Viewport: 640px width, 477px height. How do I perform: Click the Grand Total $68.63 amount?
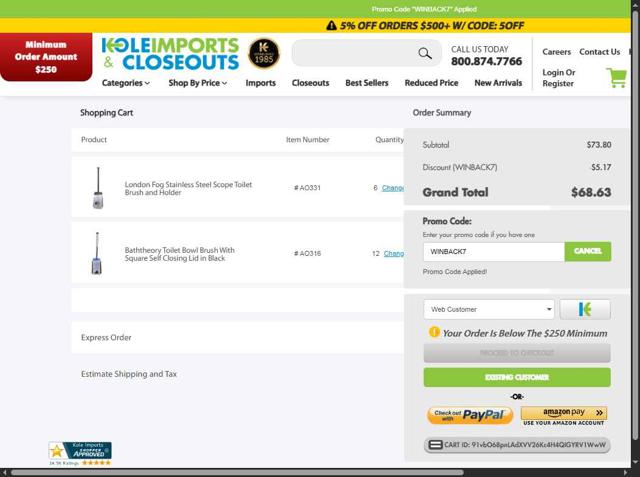click(x=591, y=192)
